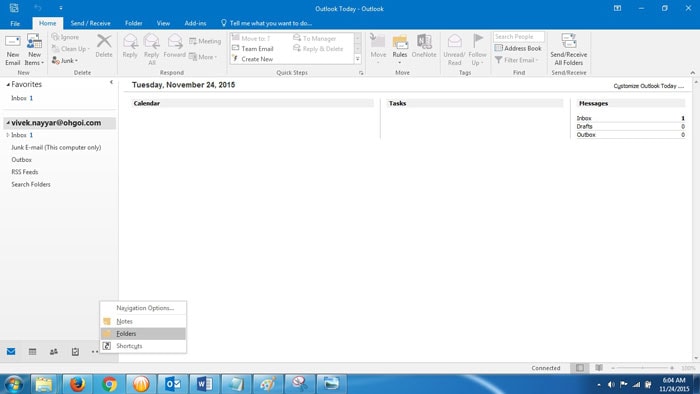700x394 pixels.
Task: Choose Shortcuts from popup menu
Action: click(143, 346)
